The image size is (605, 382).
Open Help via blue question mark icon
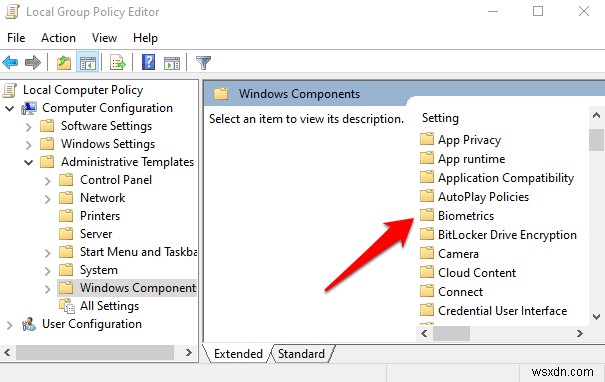149,62
